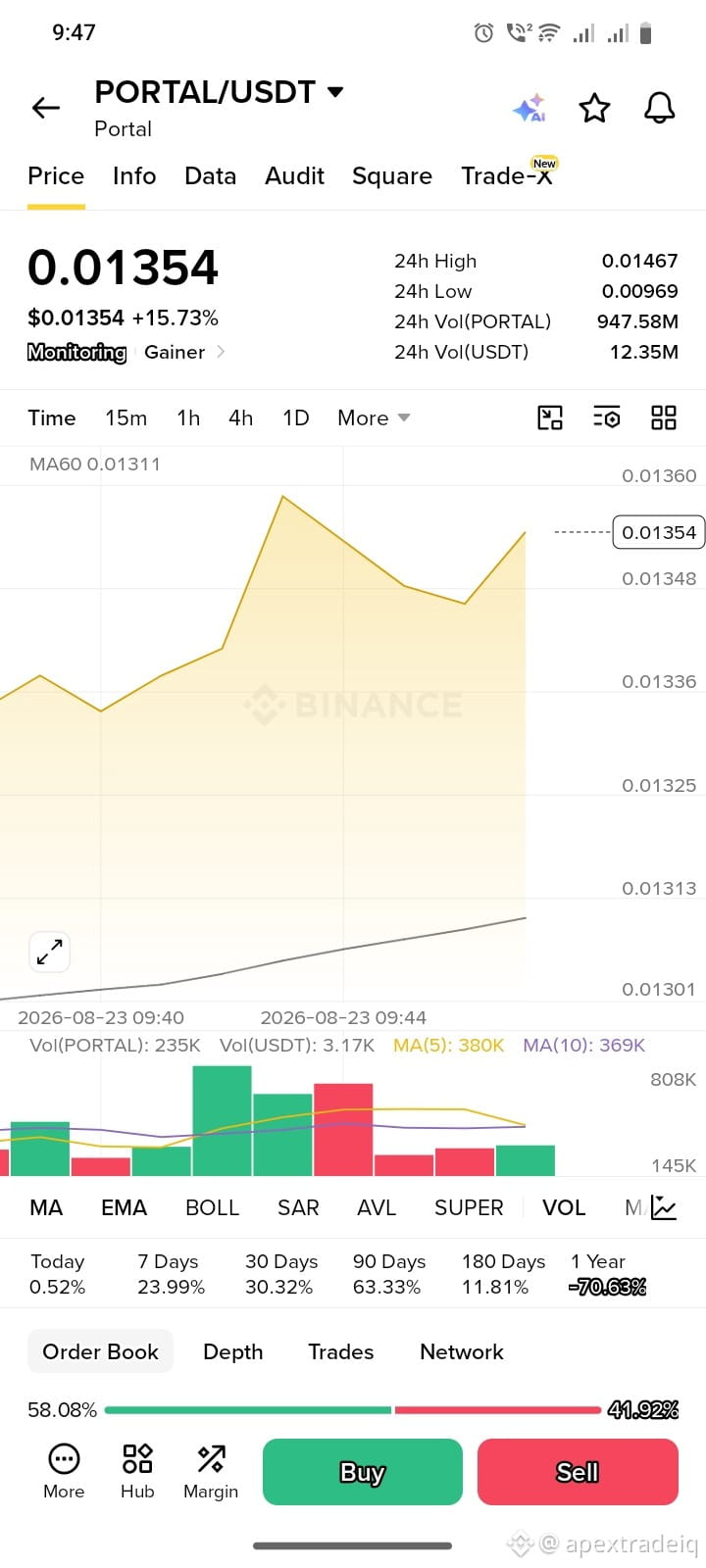
Task: Tap the 24h Low value 0.00969
Action: click(x=639, y=291)
